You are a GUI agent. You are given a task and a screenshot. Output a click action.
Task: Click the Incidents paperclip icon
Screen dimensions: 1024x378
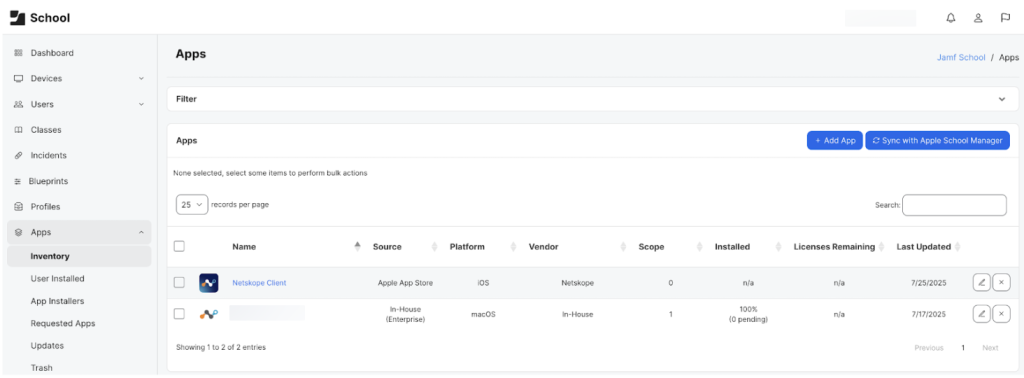click(x=18, y=155)
